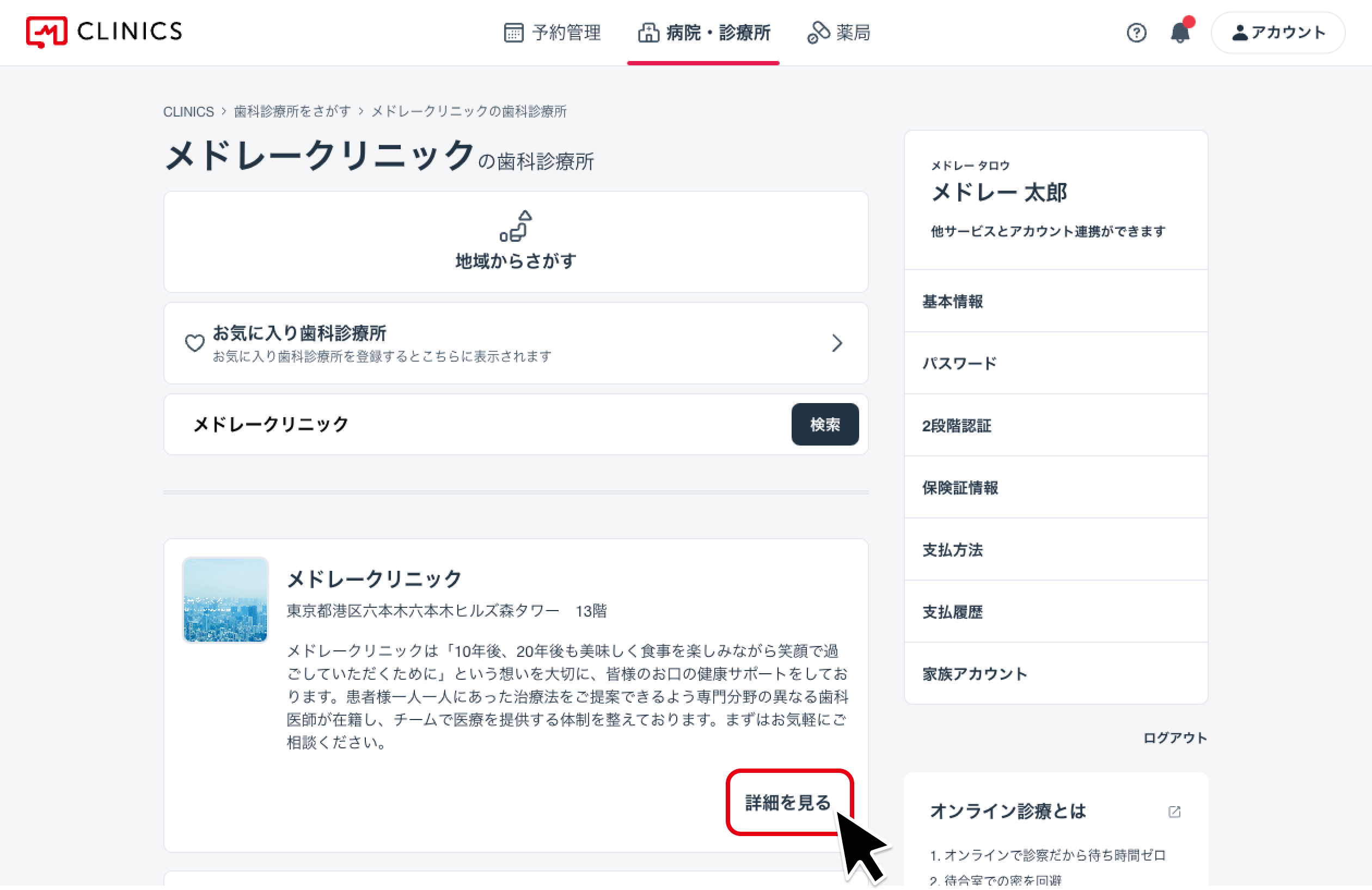Open 支払履歴 in account menu
This screenshot has width=1372, height=890.
click(1056, 612)
